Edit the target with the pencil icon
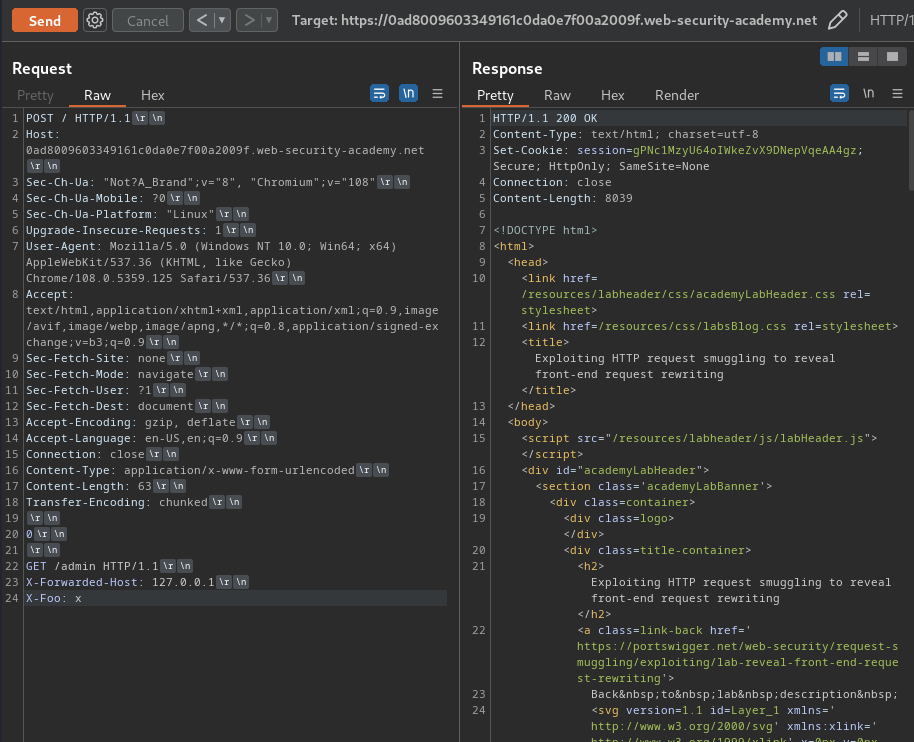Screen dimensions: 914x742 pos(838,20)
